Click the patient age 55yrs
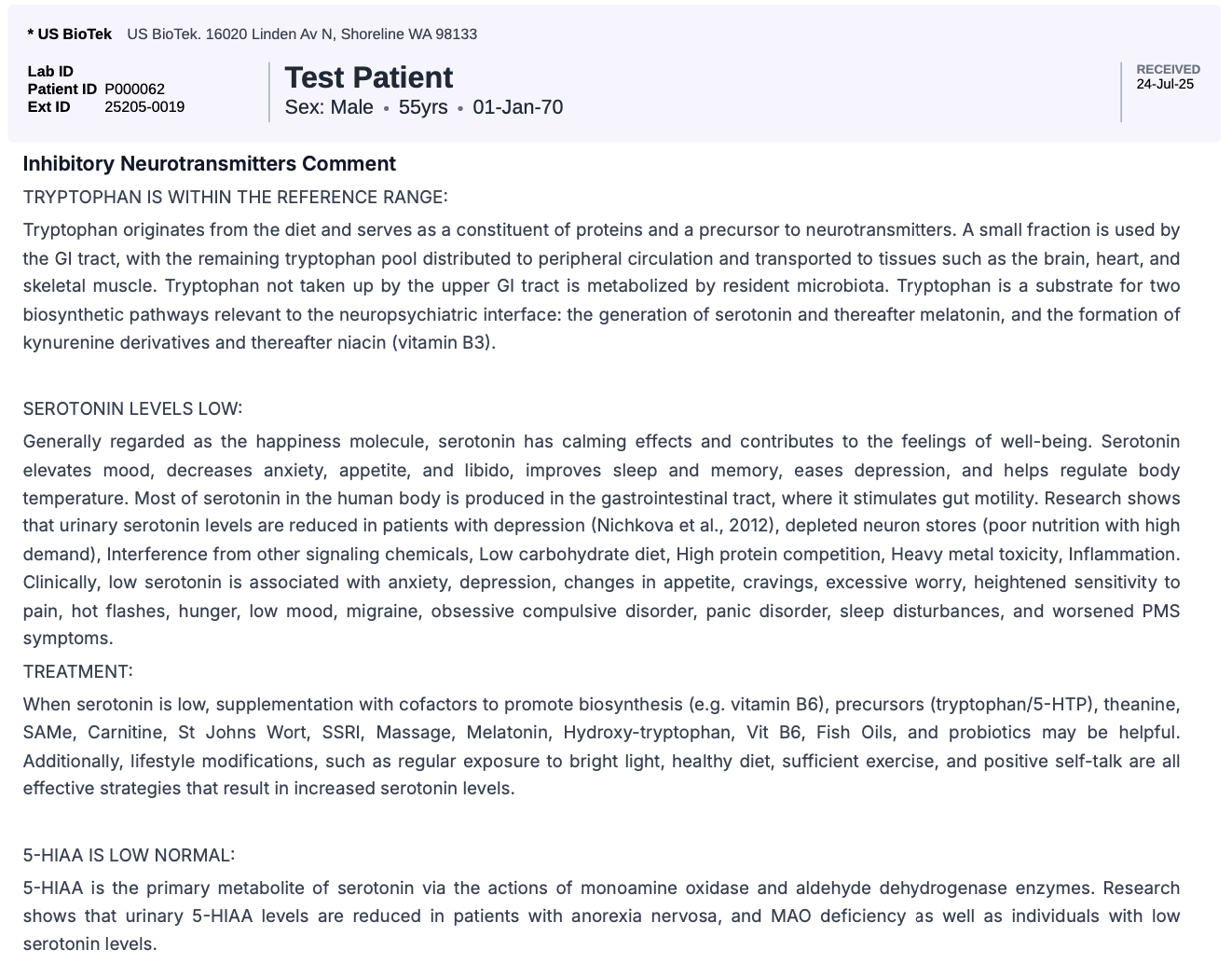The height and width of the screenshot is (964, 1232). (x=423, y=107)
